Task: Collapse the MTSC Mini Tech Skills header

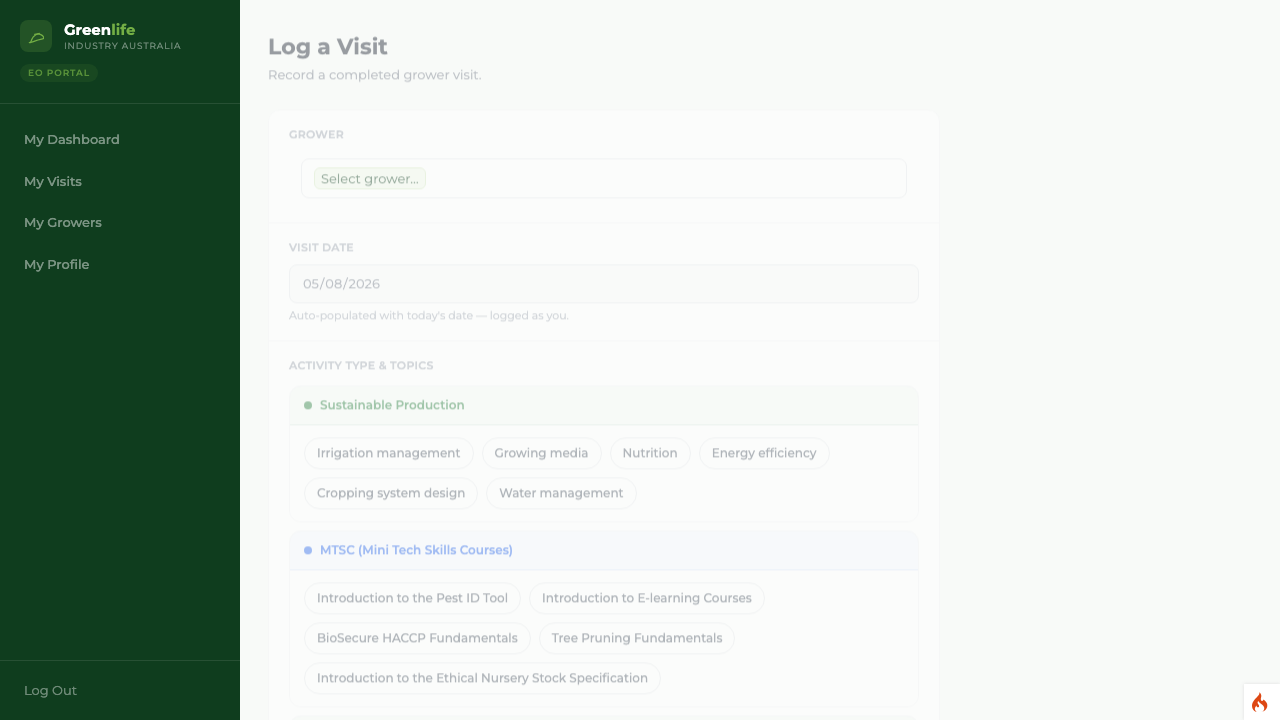Action: click(604, 551)
